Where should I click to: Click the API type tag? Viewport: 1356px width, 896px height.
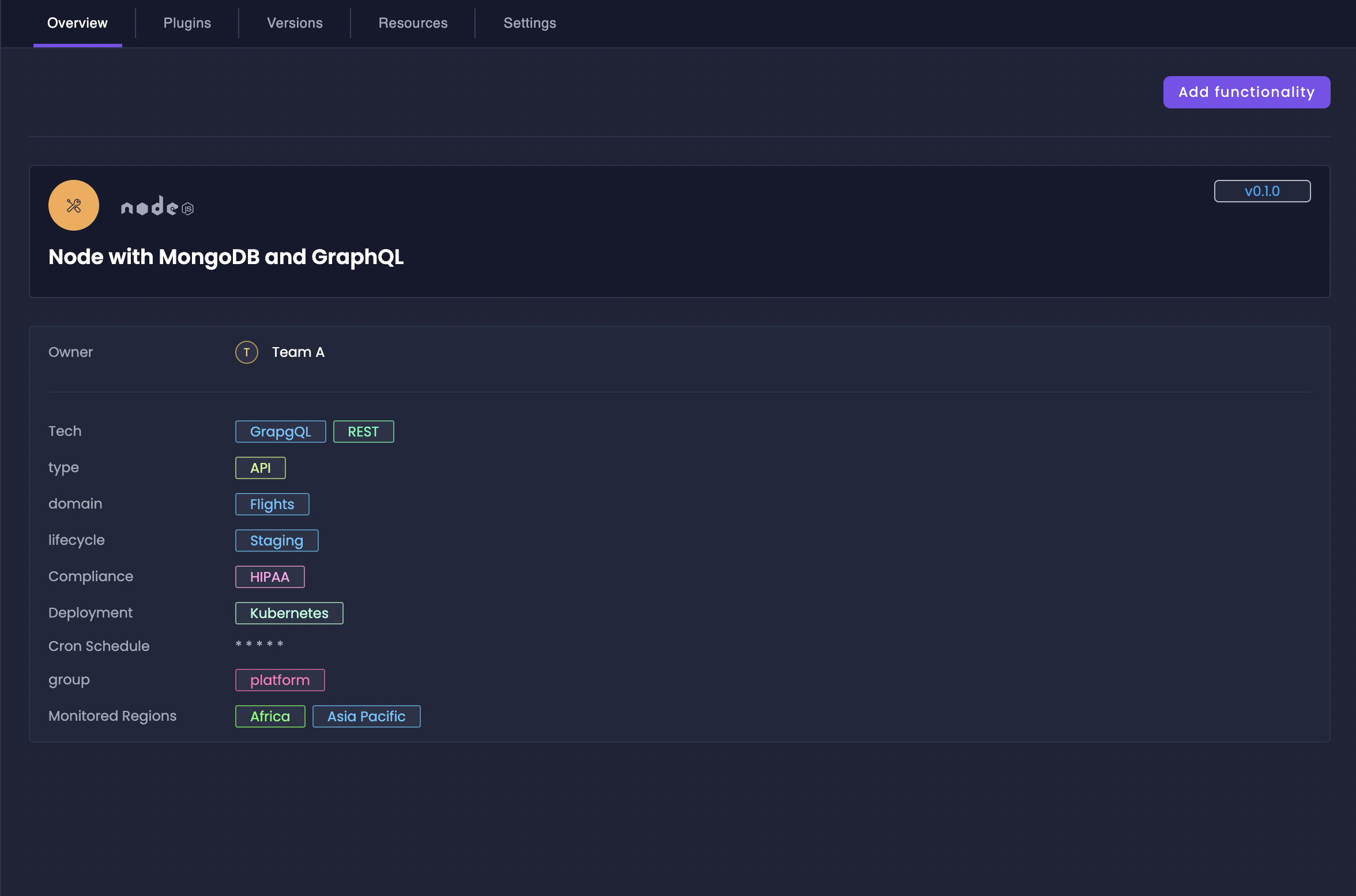click(260, 468)
